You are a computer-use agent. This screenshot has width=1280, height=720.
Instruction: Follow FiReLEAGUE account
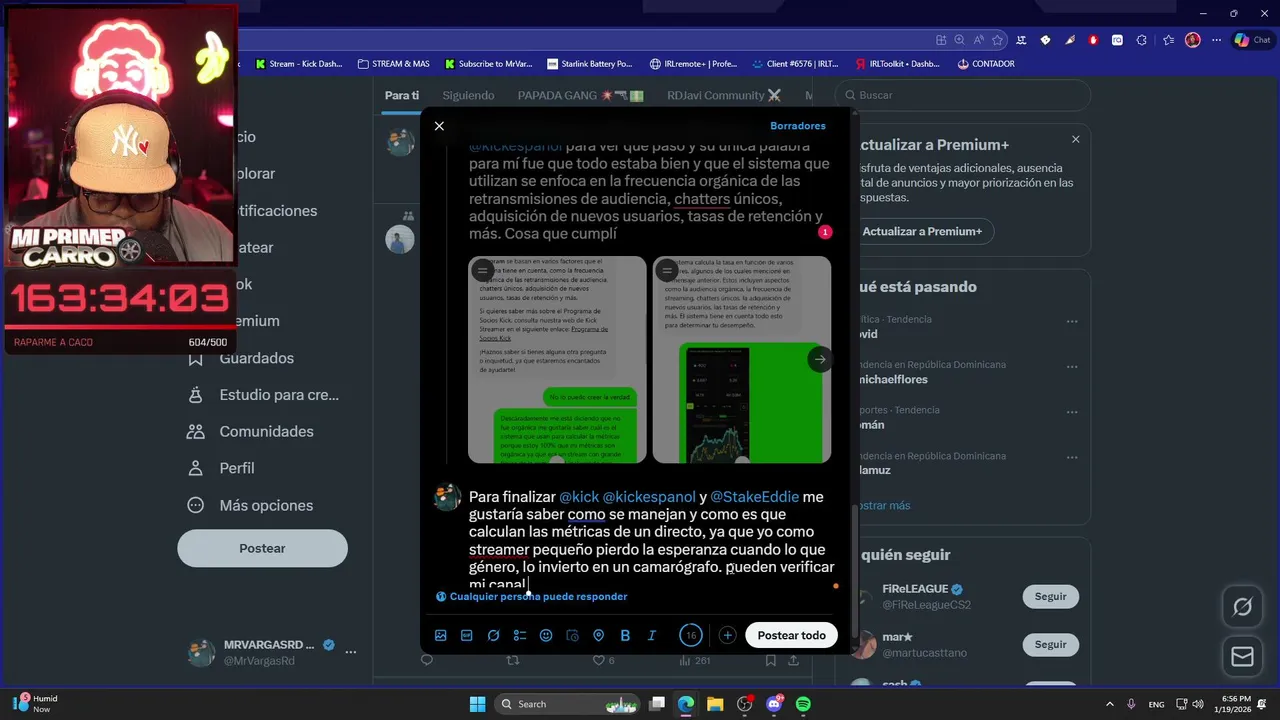1050,596
